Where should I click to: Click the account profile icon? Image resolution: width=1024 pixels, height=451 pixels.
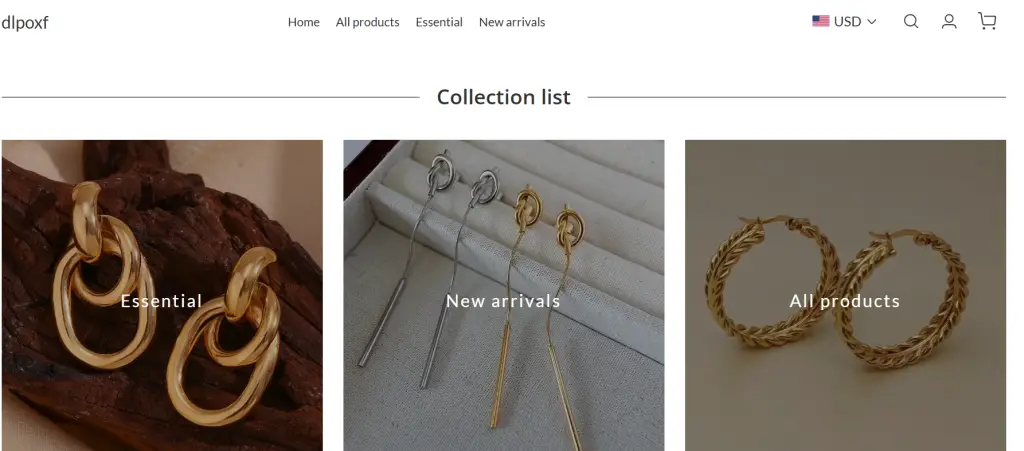tap(949, 21)
